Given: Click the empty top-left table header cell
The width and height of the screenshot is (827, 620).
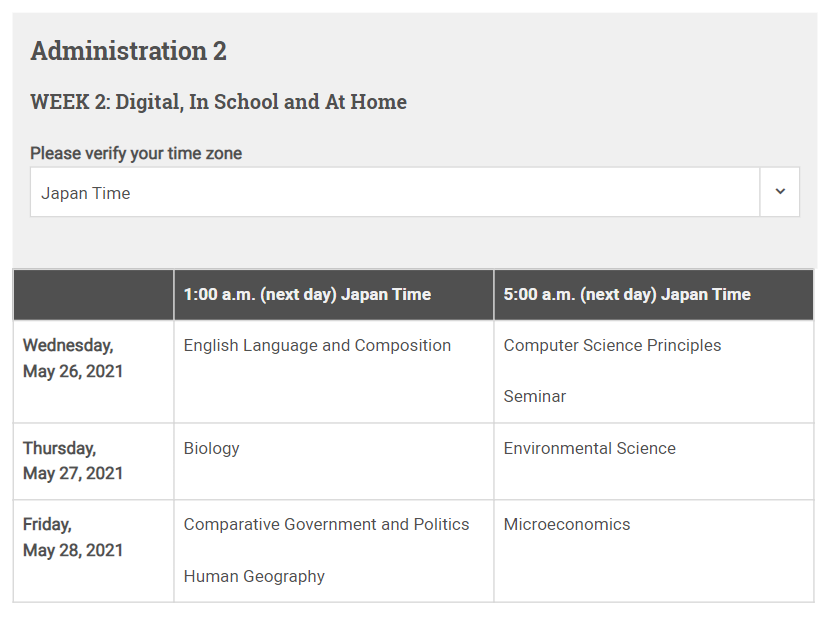Looking at the screenshot, I should [x=93, y=294].
